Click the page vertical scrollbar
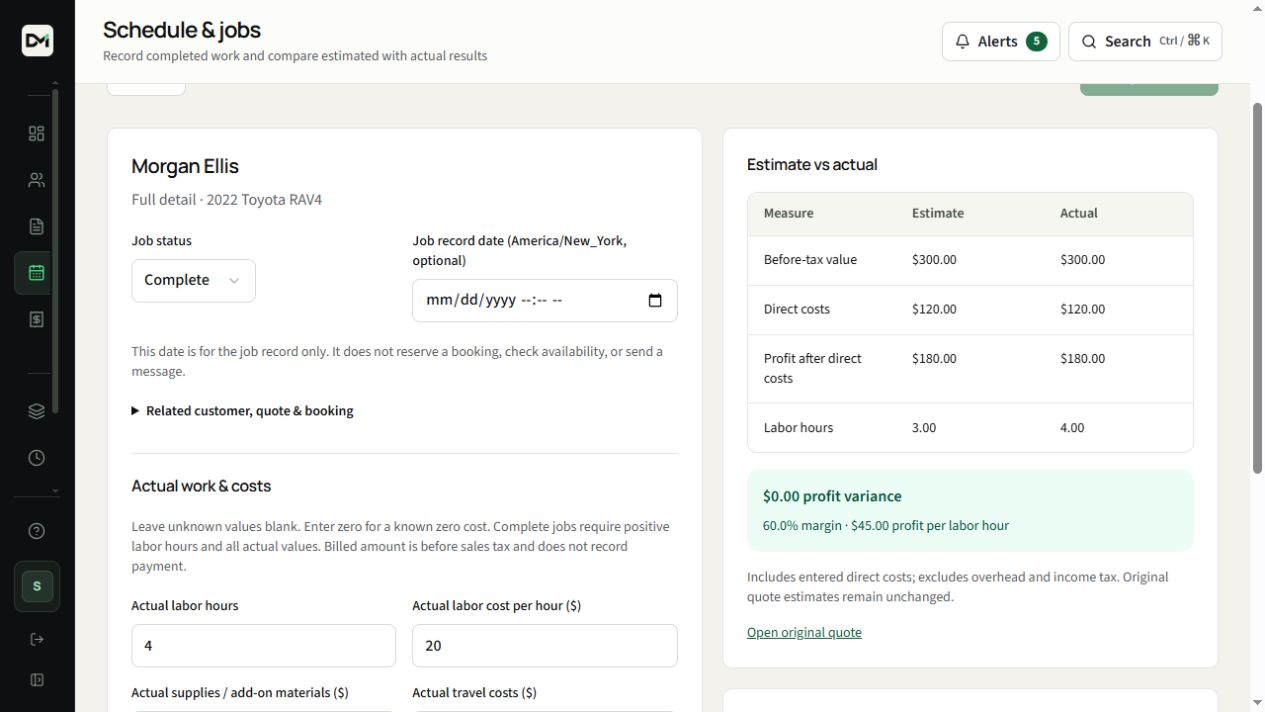 point(1258,287)
